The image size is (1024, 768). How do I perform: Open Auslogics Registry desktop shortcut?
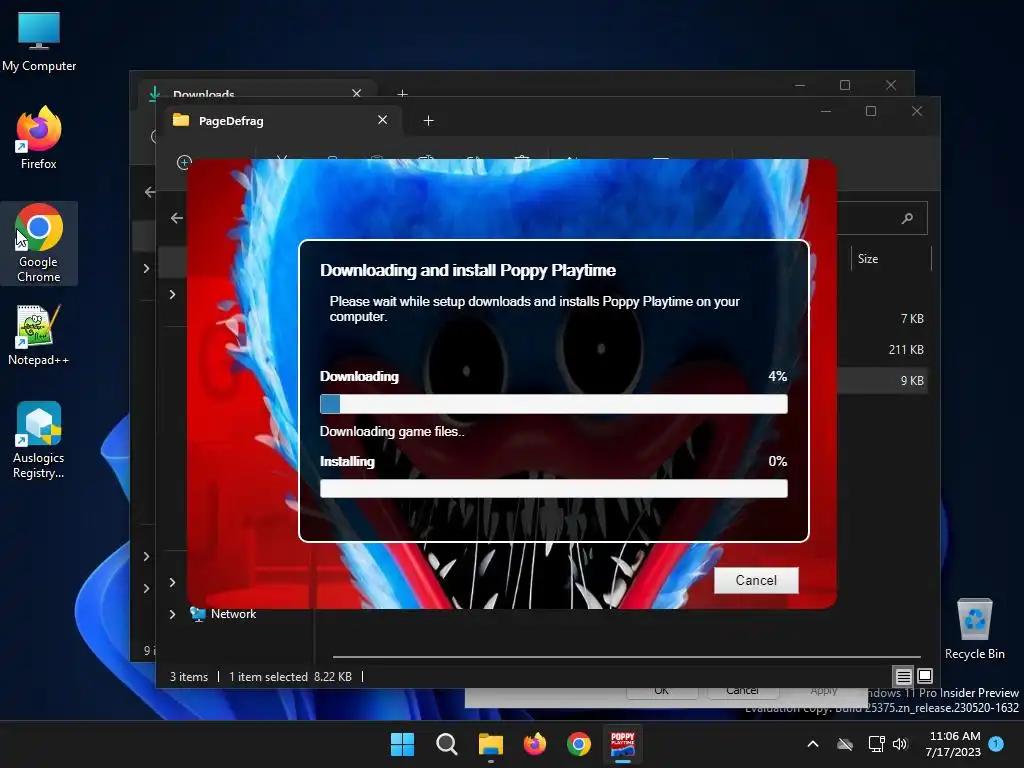[x=39, y=440]
